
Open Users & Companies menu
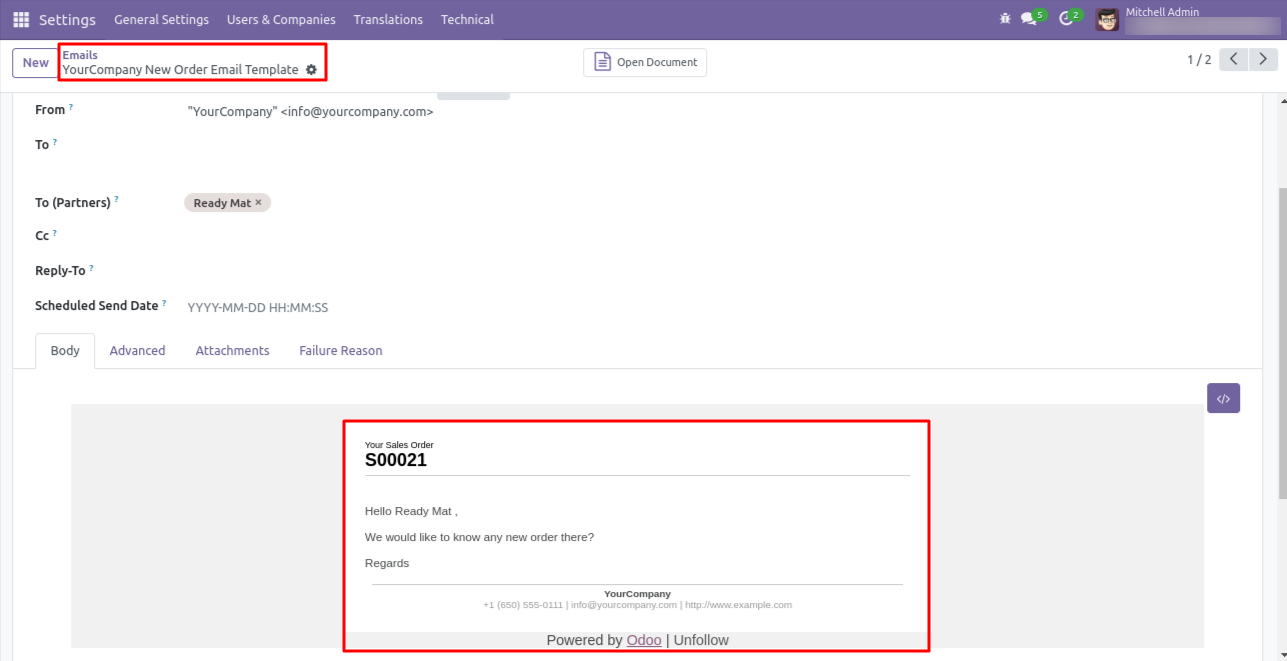281,20
